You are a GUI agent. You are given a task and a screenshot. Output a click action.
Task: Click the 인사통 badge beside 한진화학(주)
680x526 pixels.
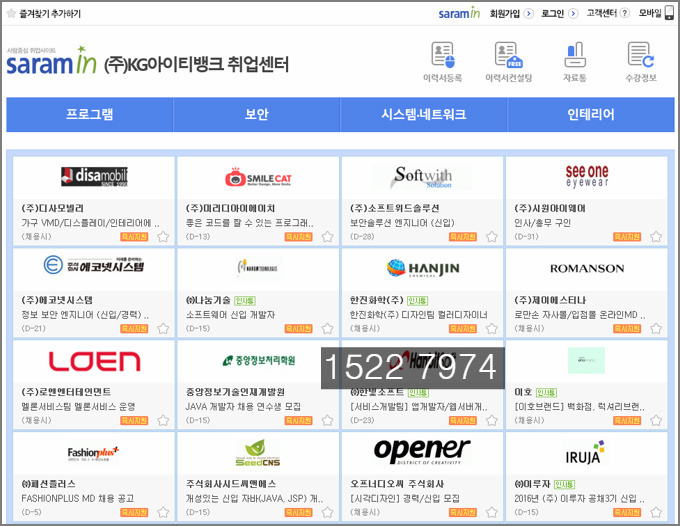click(x=418, y=301)
